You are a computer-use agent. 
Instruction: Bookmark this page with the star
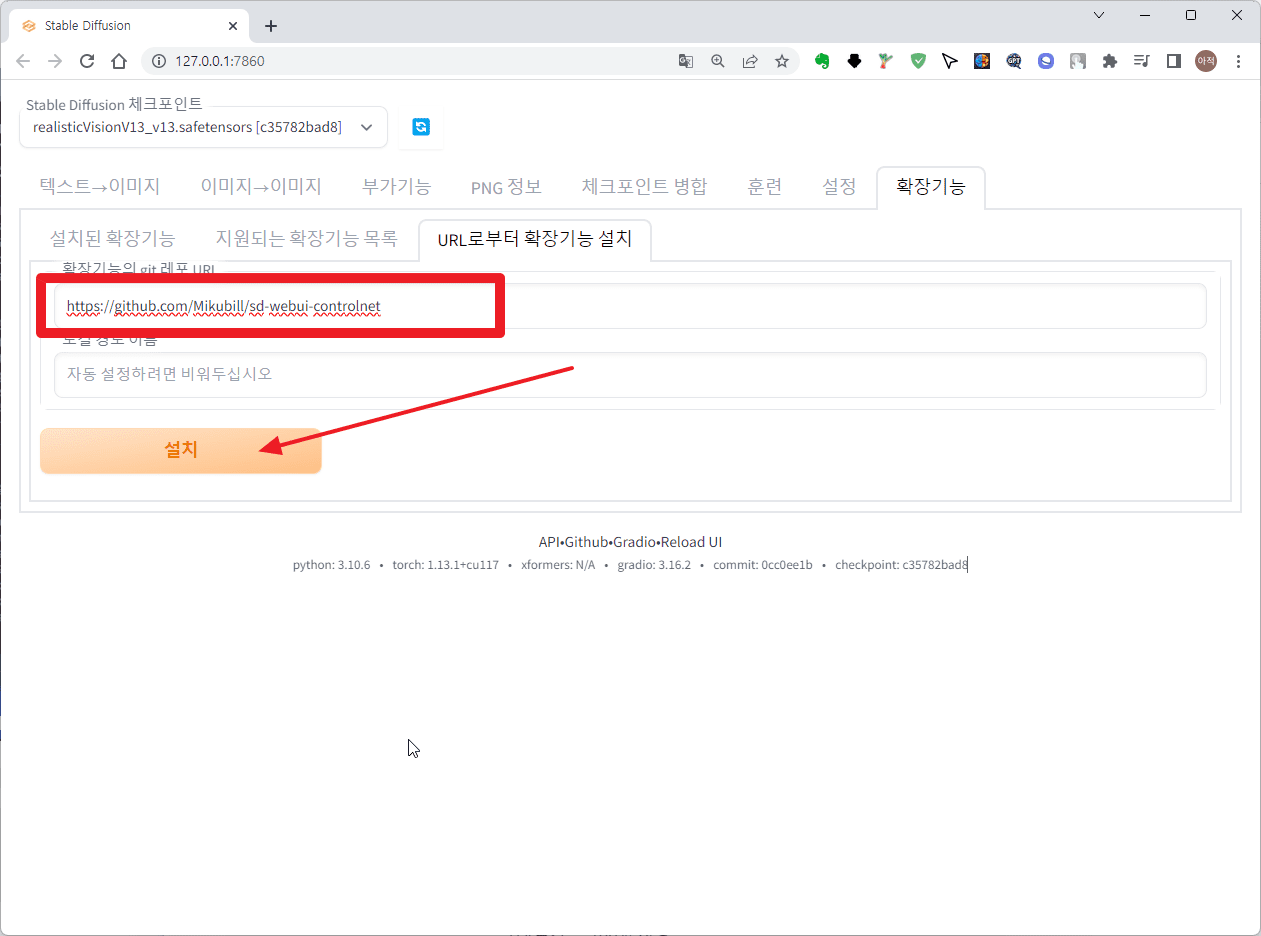tap(782, 61)
